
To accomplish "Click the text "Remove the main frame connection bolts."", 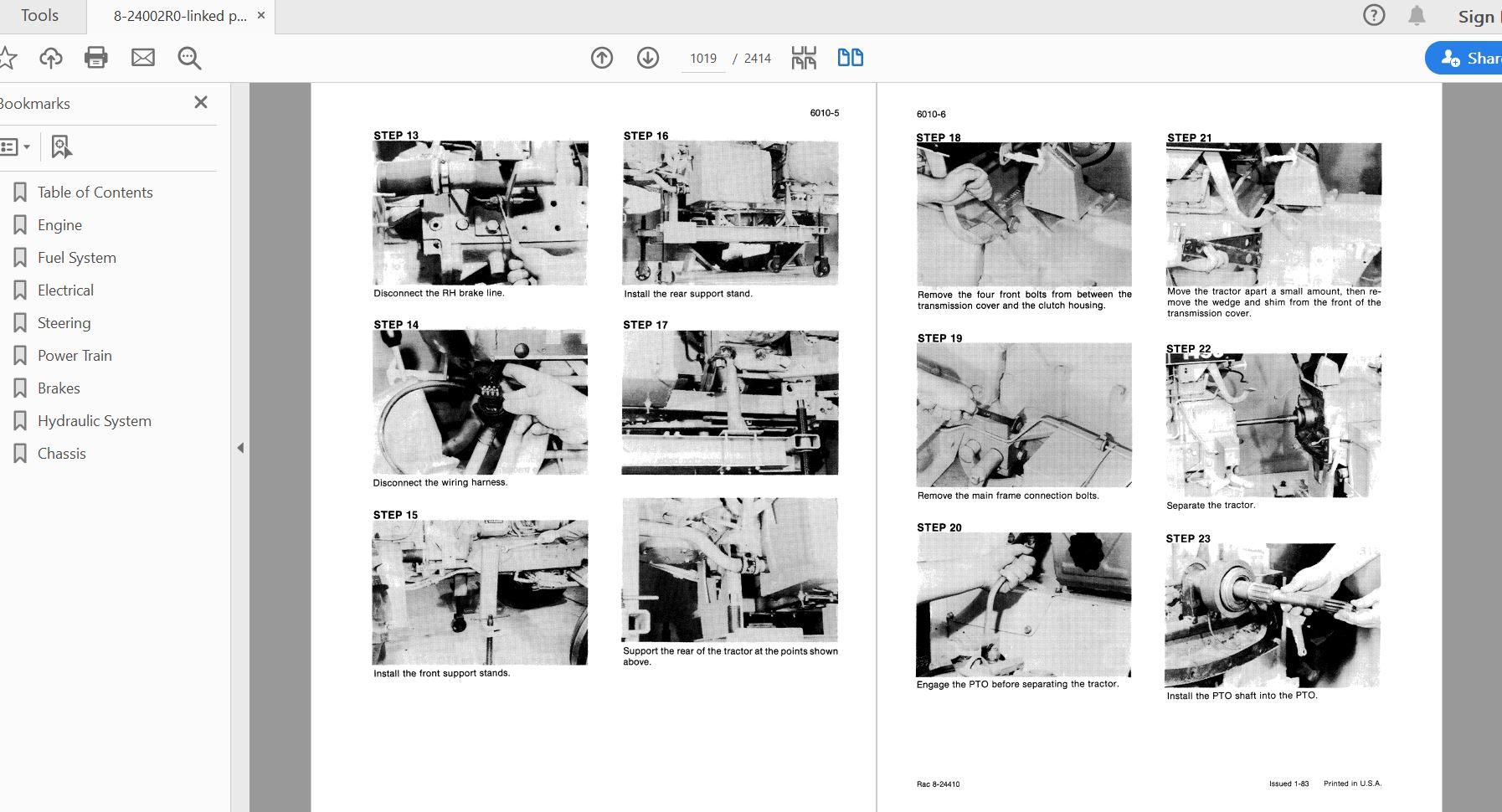I will click(1008, 496).
